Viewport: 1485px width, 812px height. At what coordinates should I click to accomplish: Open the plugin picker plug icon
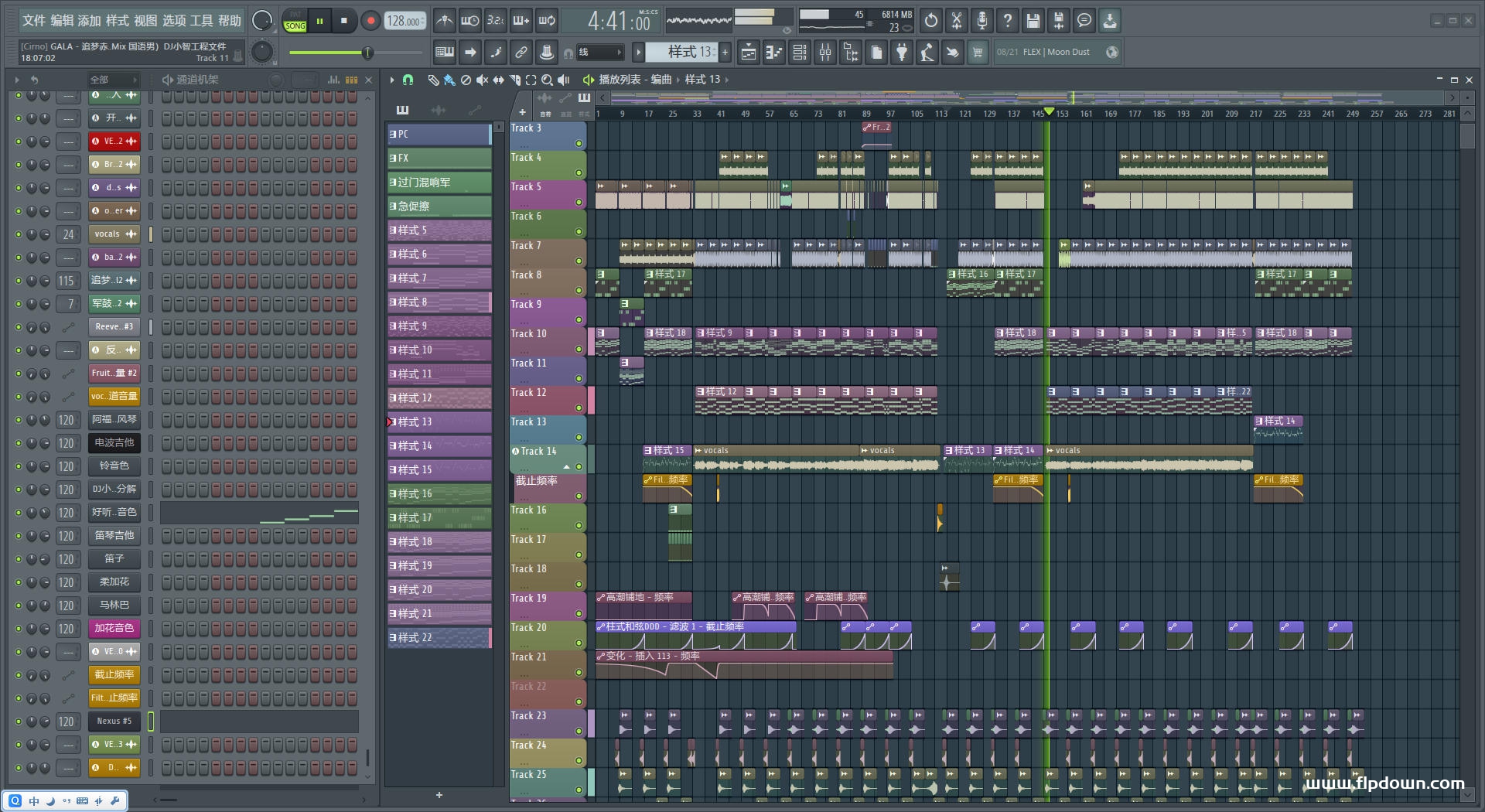tap(902, 53)
